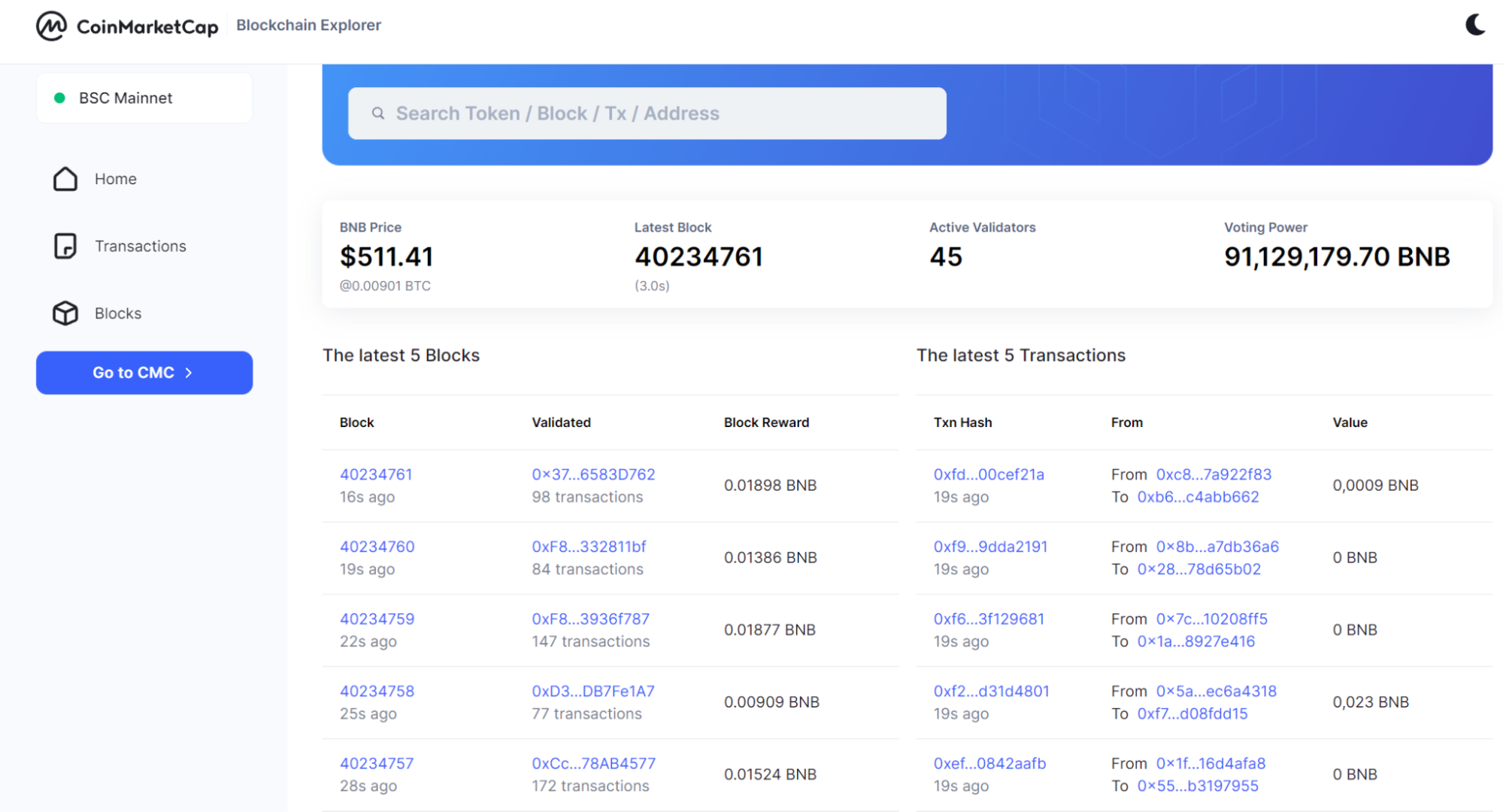Open the Blockchain Explorer header link
The image size is (1503, 812).
(308, 25)
